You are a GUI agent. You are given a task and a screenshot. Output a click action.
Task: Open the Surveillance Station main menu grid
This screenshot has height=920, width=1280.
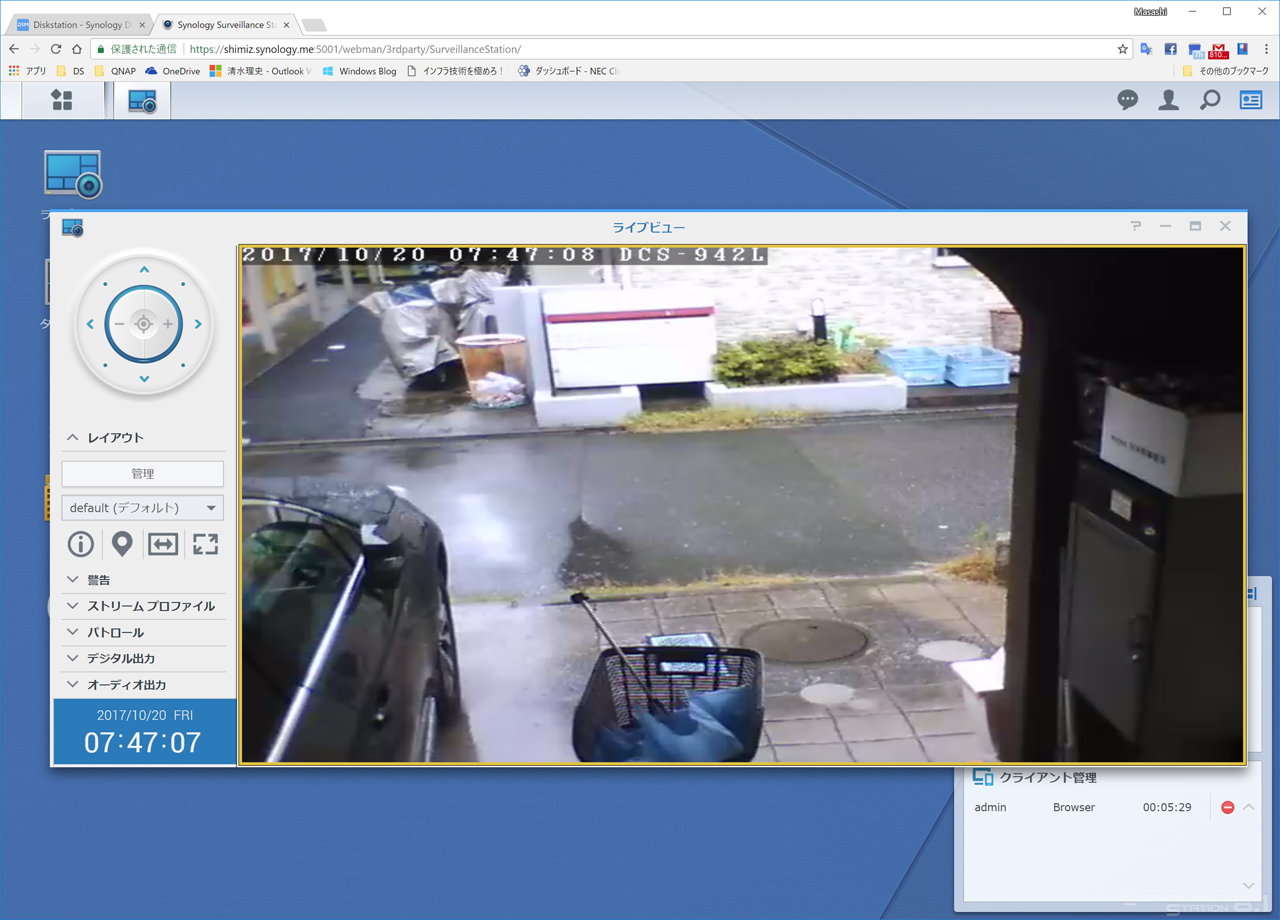tap(62, 100)
